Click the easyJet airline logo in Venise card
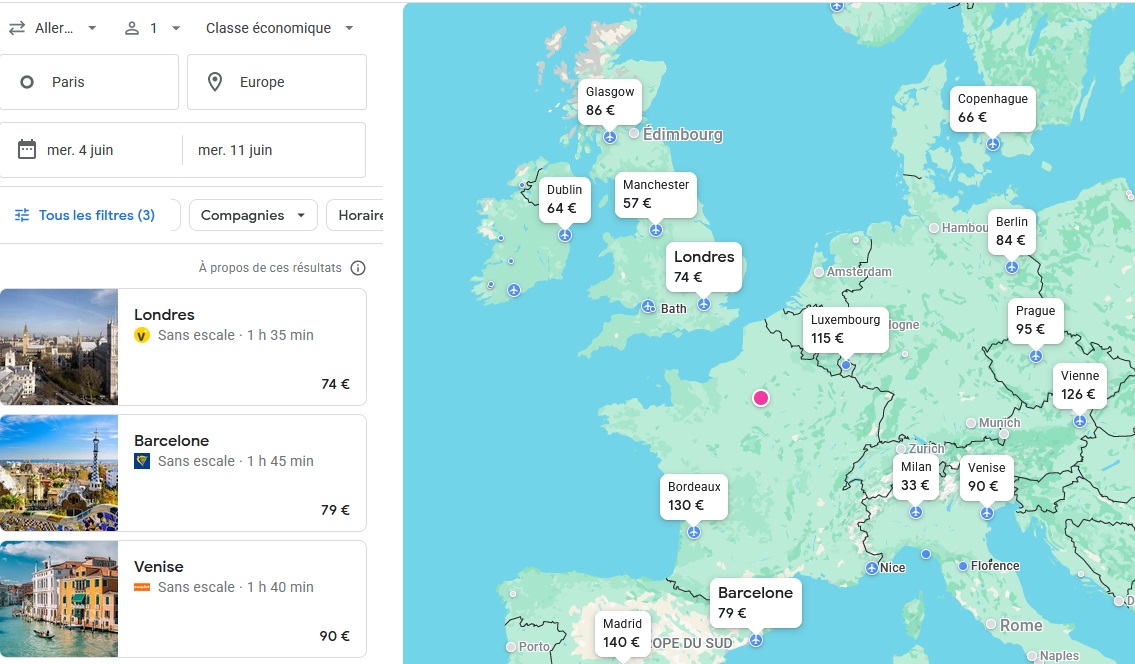 pos(142,587)
